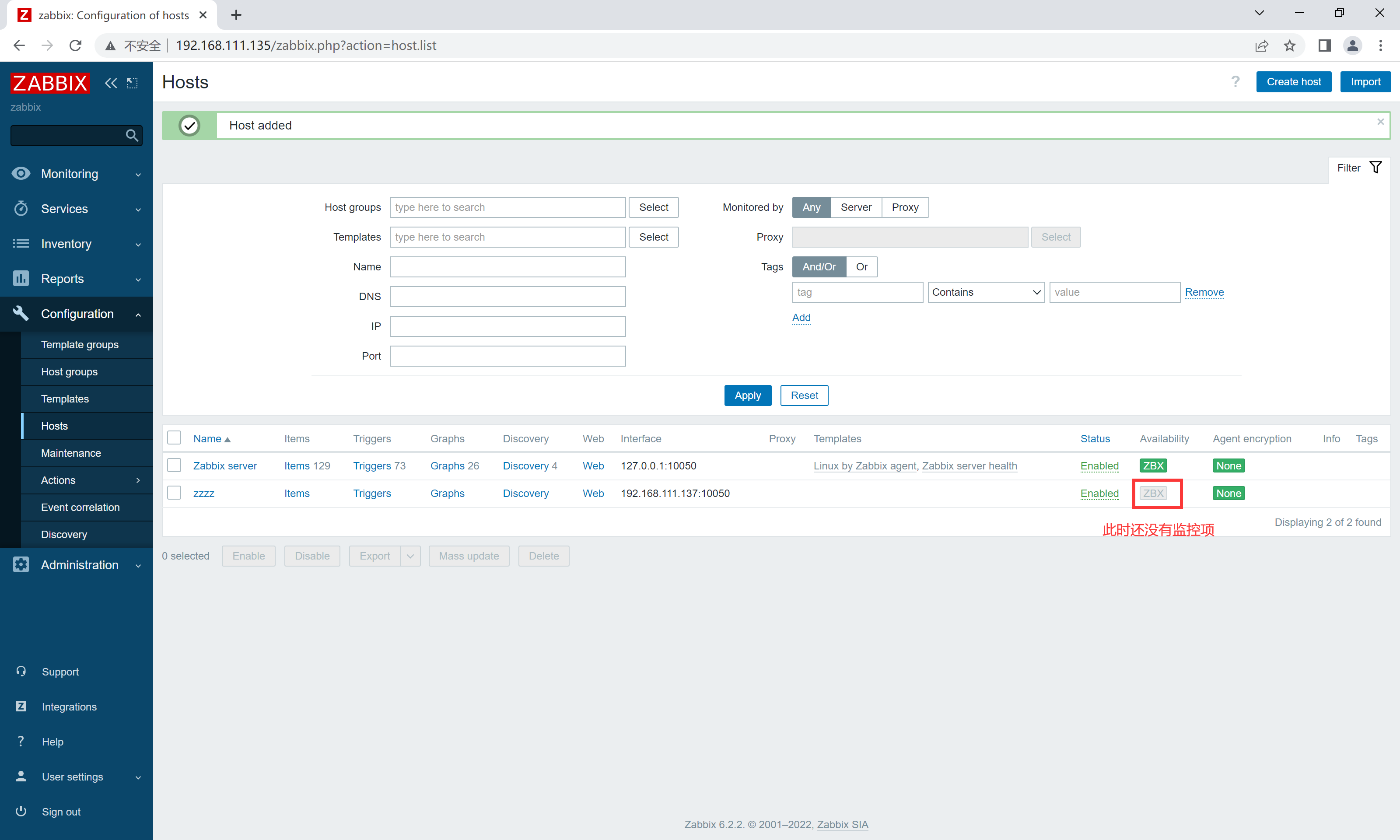Open the tag operator Contains dropdown
Screen dimensions: 1400x840
(986, 292)
